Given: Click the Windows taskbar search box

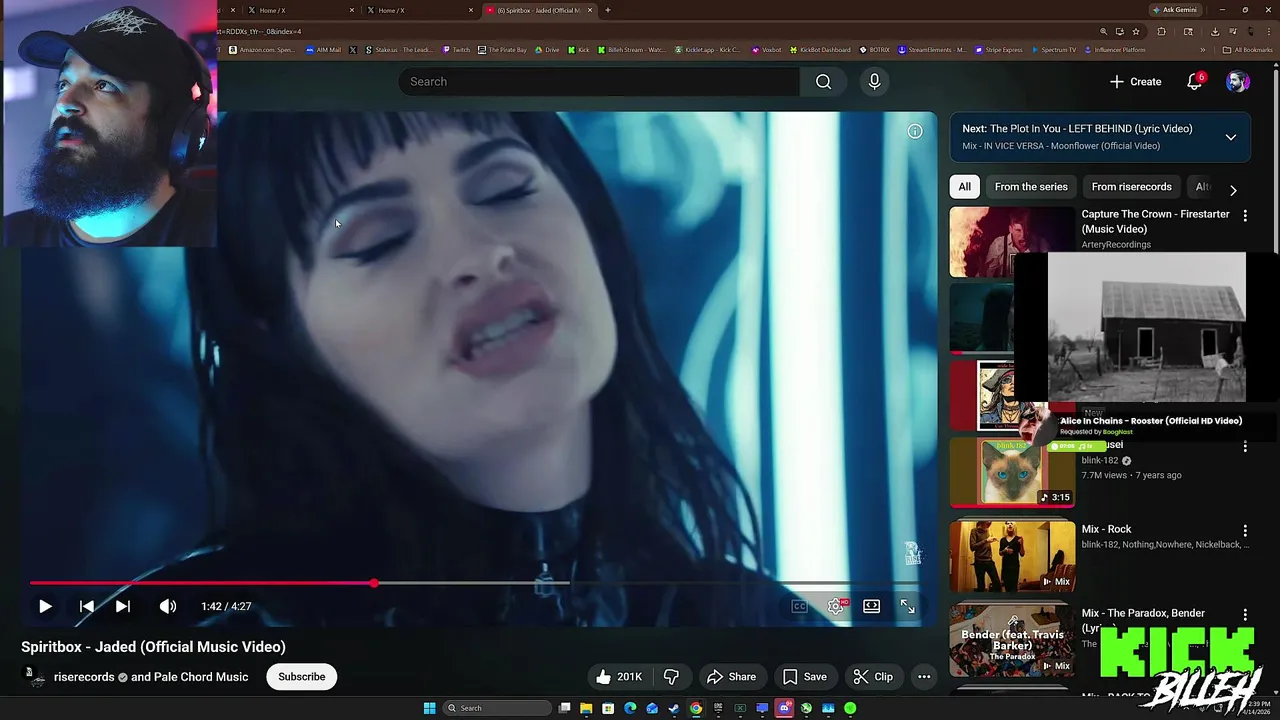Looking at the screenshot, I should tap(497, 708).
